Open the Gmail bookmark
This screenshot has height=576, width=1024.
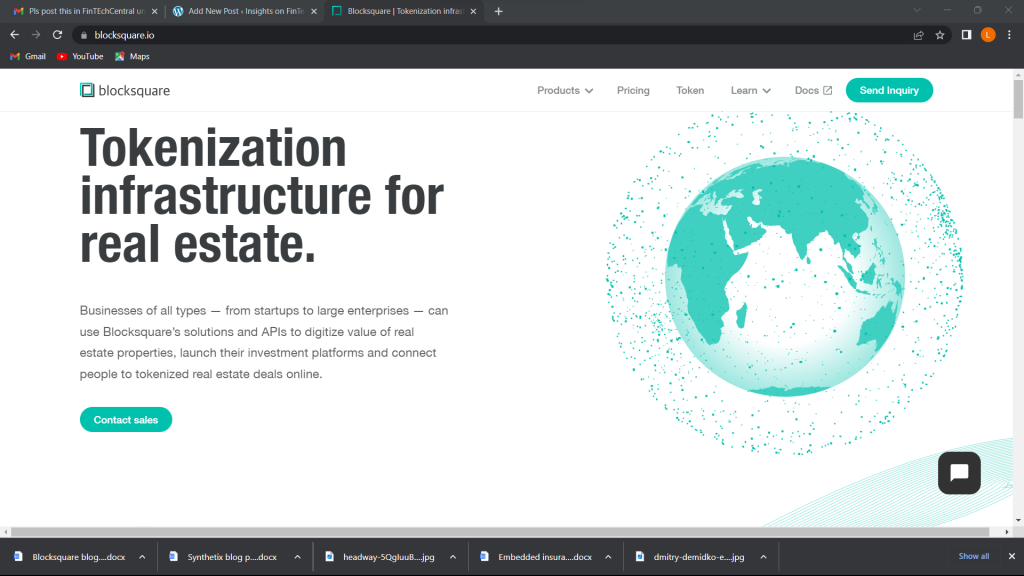27,57
